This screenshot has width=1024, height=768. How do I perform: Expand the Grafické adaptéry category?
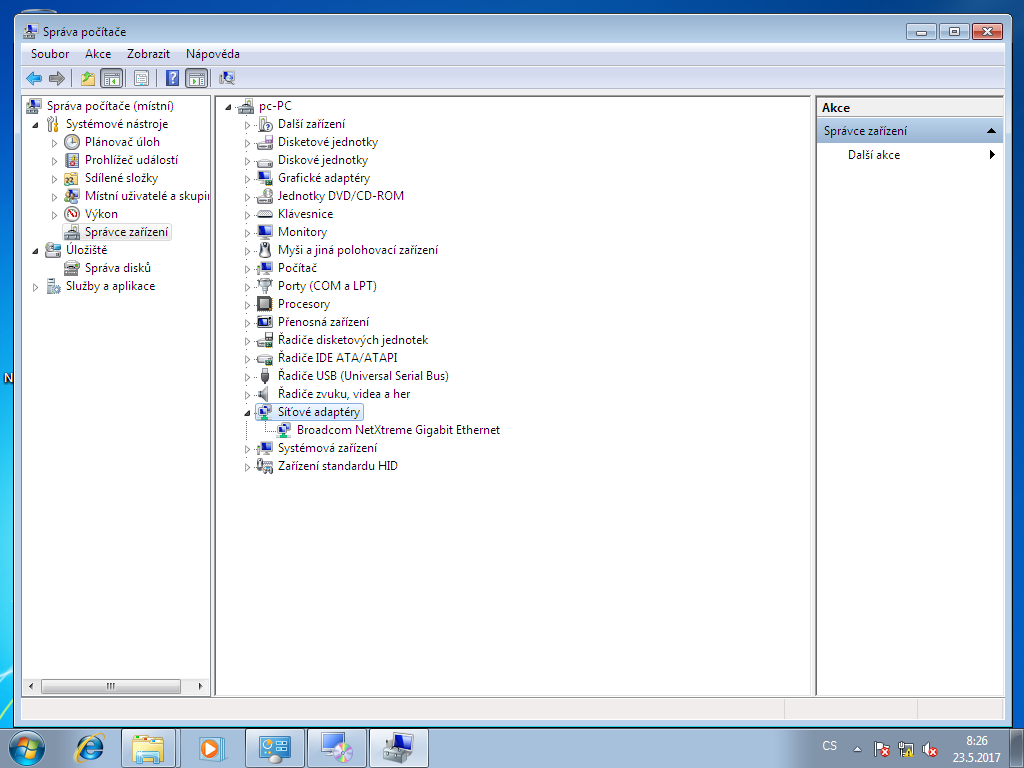click(248, 178)
